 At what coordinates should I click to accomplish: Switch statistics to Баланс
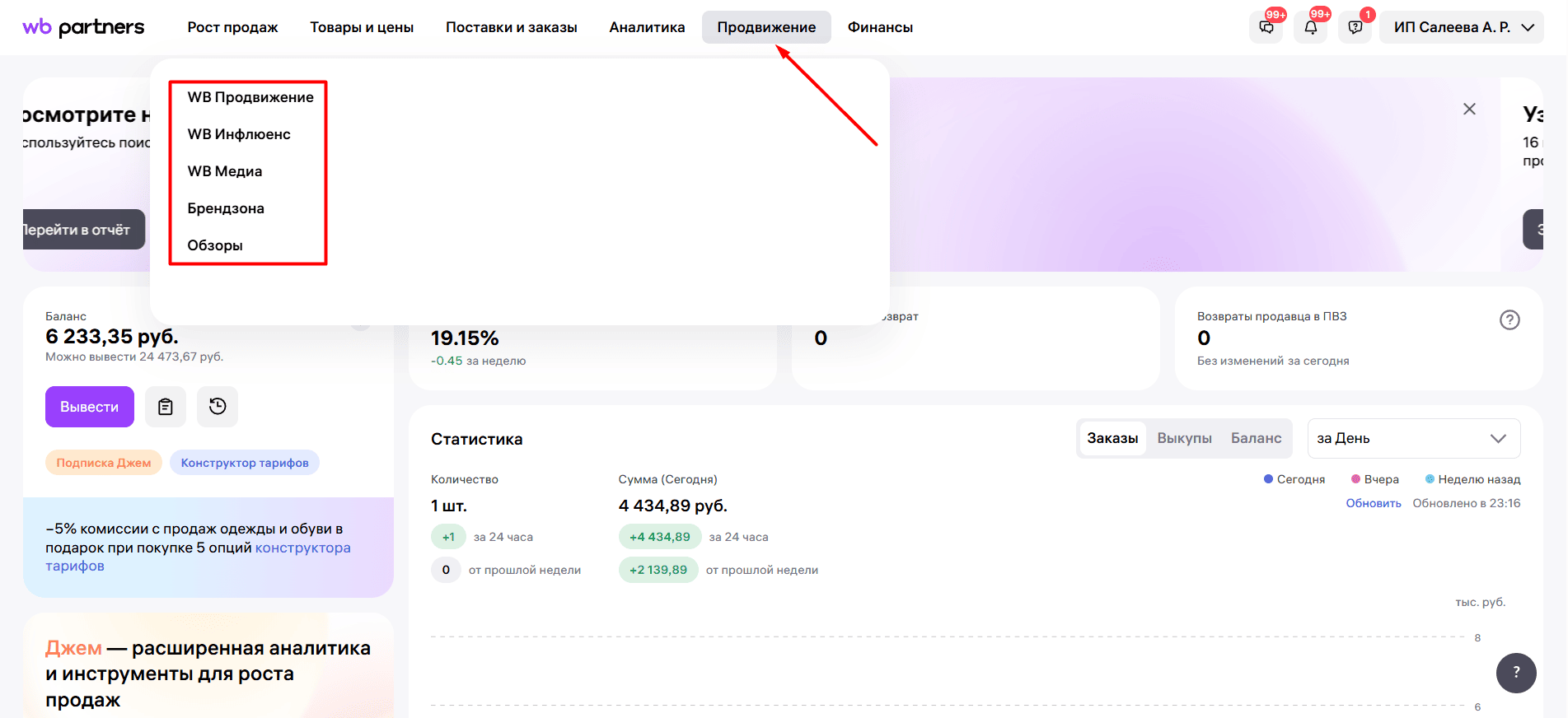[1256, 438]
